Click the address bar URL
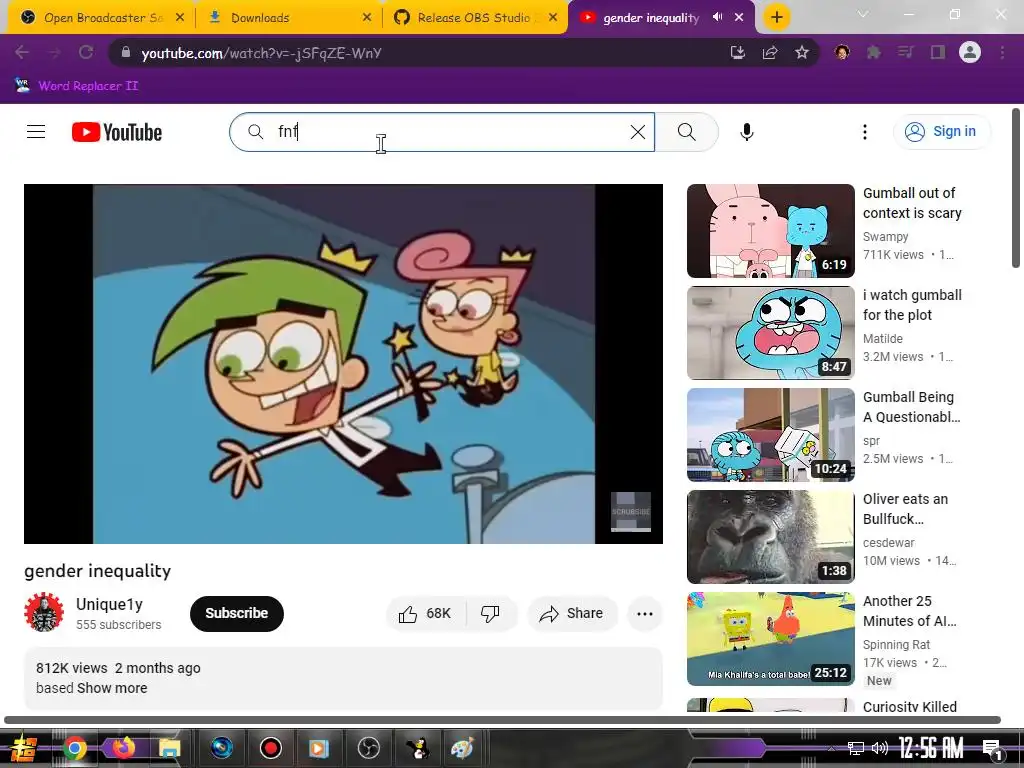The height and width of the screenshot is (768, 1024). (x=261, y=53)
